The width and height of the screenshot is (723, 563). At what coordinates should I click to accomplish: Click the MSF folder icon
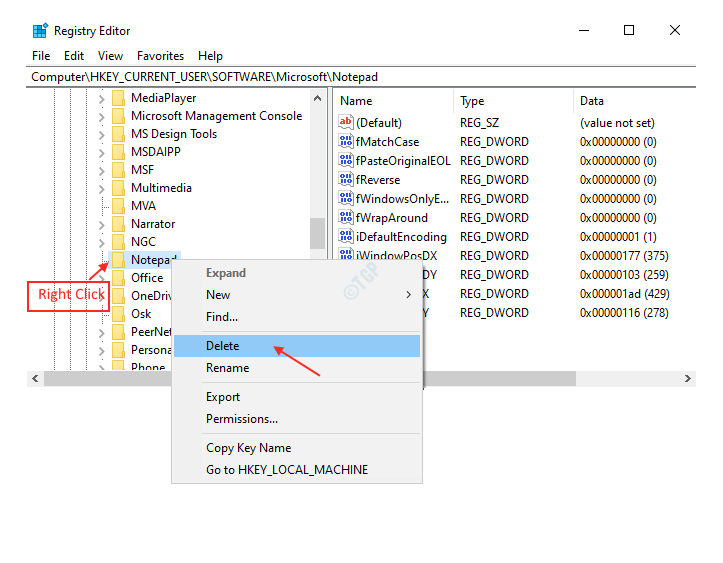click(x=119, y=170)
